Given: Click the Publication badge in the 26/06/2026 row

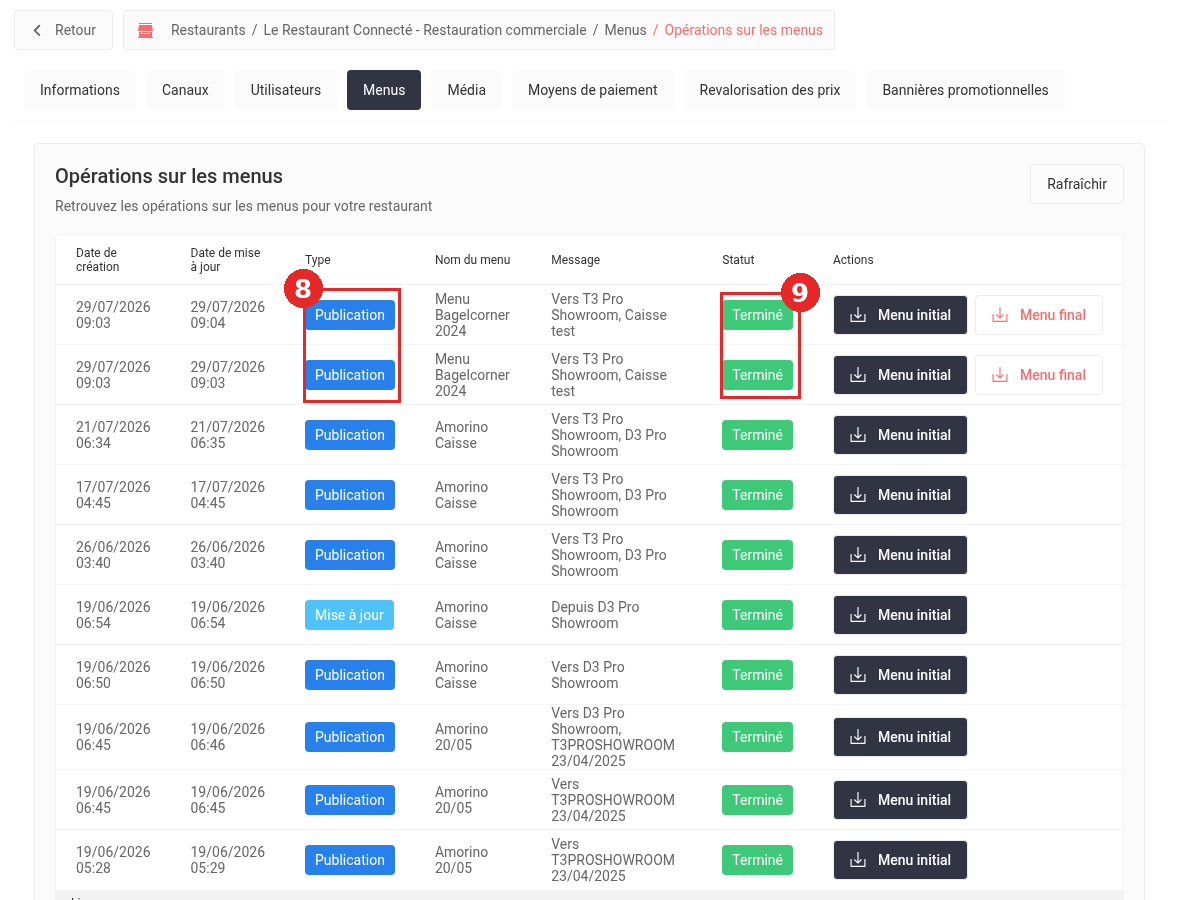Looking at the screenshot, I should pos(350,555).
